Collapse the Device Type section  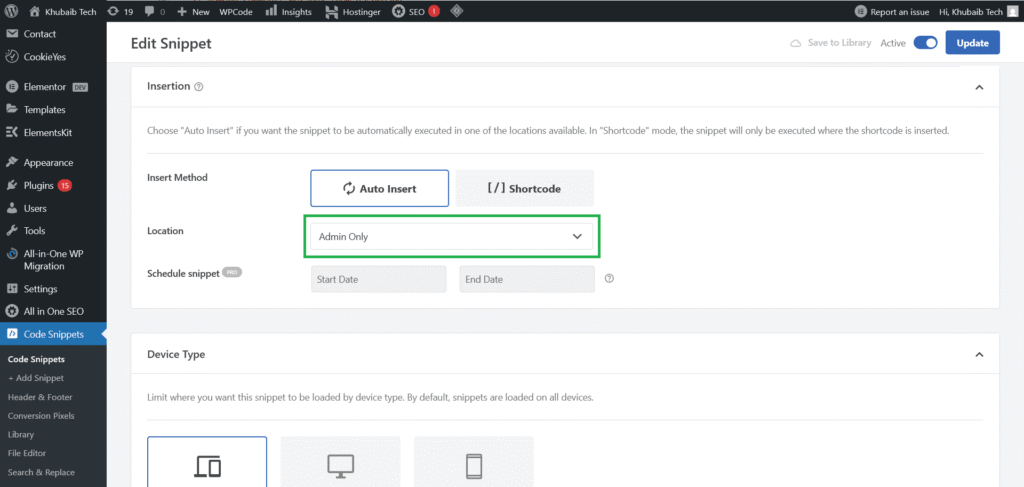pyautogui.click(x=978, y=355)
